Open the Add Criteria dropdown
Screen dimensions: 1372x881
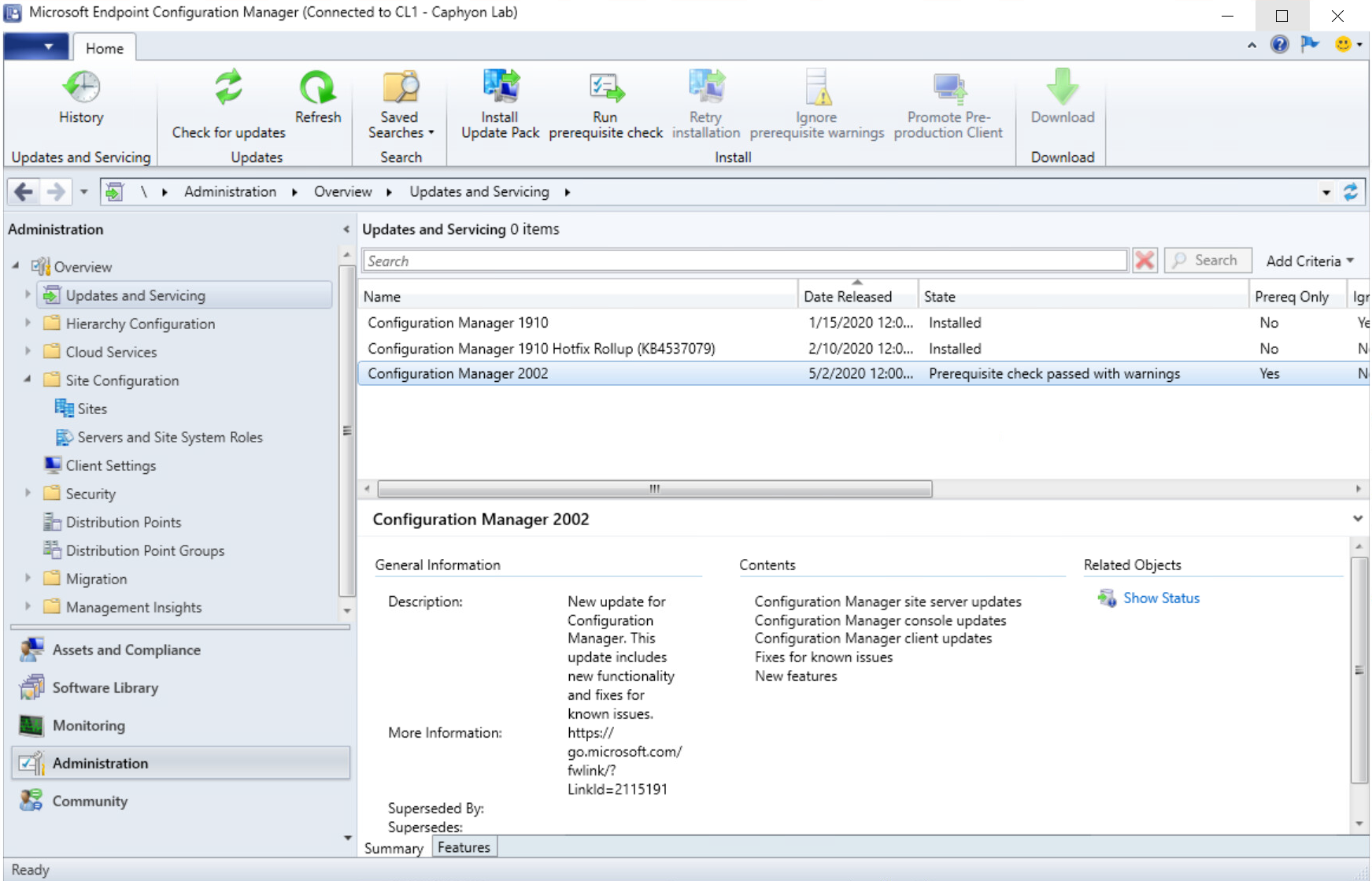pos(1309,261)
